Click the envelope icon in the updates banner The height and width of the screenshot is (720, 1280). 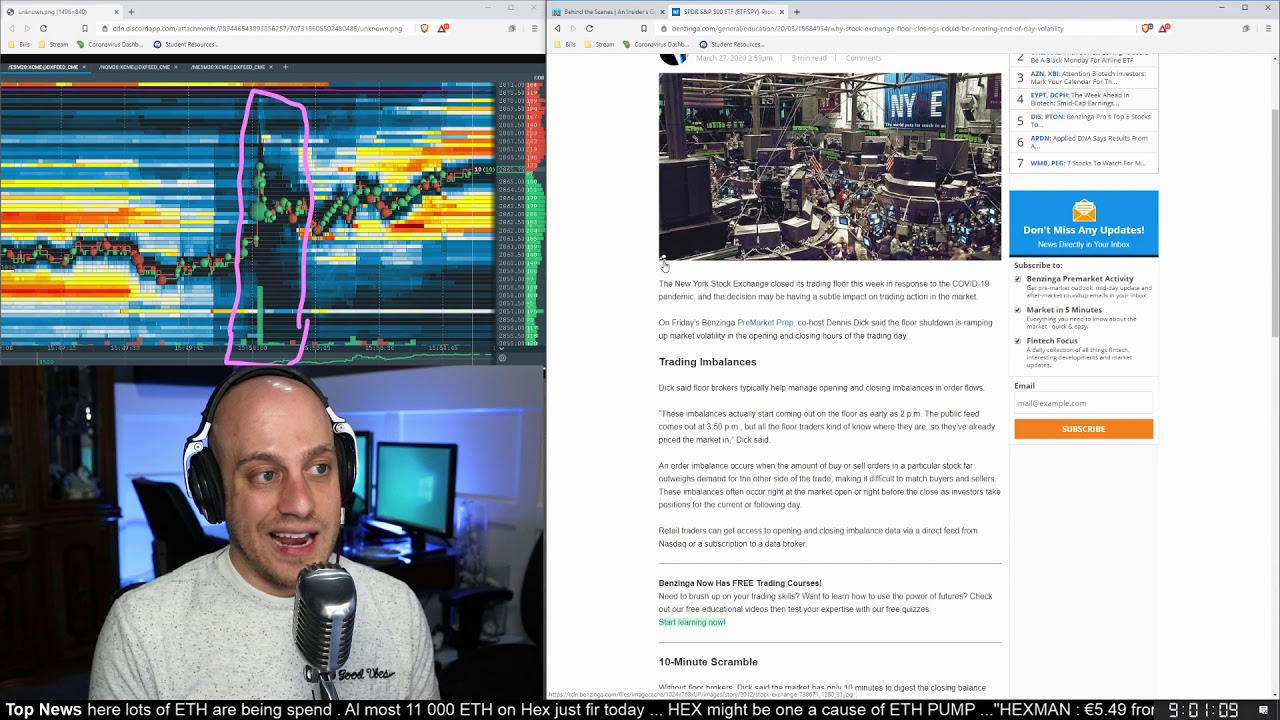pyautogui.click(x=1084, y=210)
